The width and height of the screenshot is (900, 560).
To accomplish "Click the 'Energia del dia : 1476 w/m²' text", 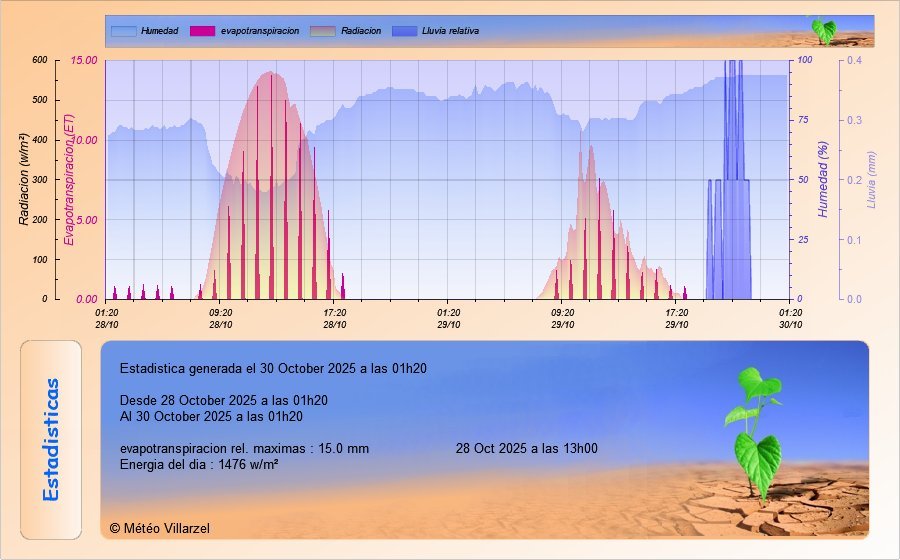I will click(x=199, y=465).
